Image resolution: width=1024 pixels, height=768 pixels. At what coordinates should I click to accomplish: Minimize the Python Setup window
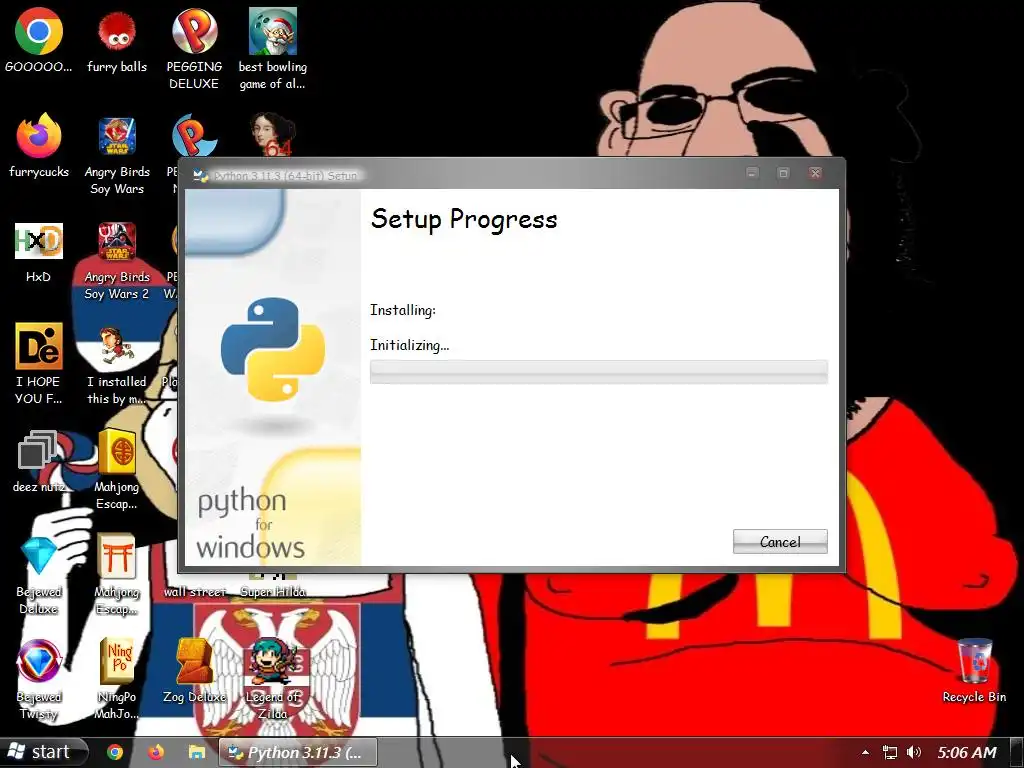coord(752,173)
